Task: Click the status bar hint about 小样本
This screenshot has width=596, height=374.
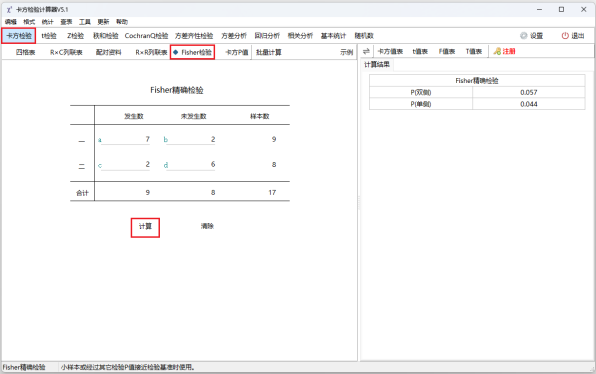Action: [x=128, y=367]
